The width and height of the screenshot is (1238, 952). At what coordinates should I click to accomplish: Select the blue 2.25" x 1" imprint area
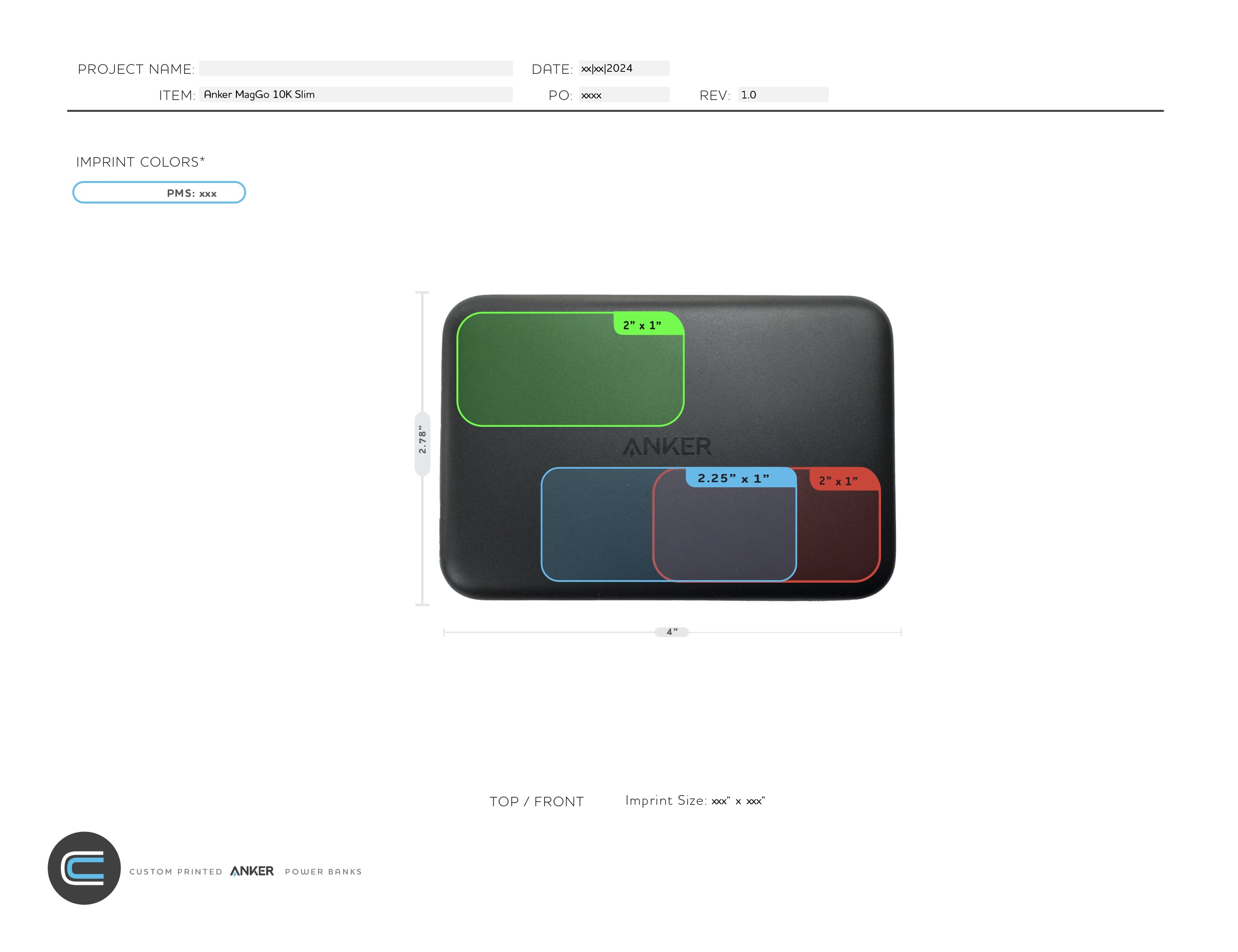tap(595, 527)
